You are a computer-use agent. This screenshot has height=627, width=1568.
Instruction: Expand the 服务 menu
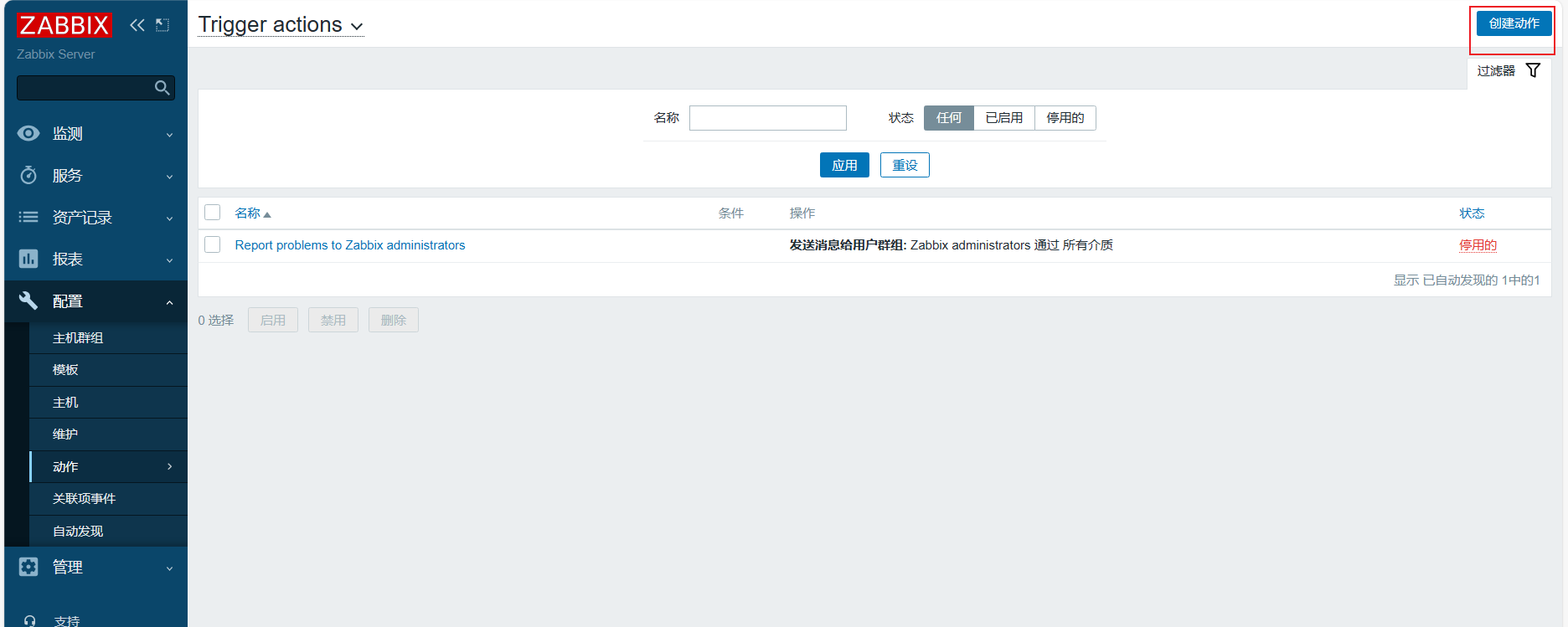click(x=96, y=176)
